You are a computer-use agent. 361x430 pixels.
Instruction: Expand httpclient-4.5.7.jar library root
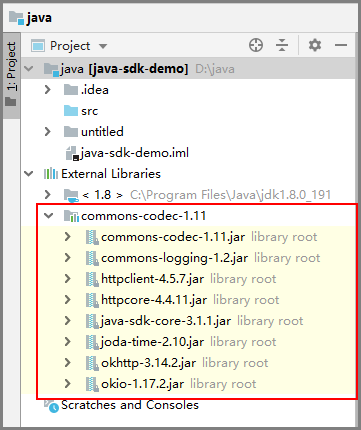[68, 278]
